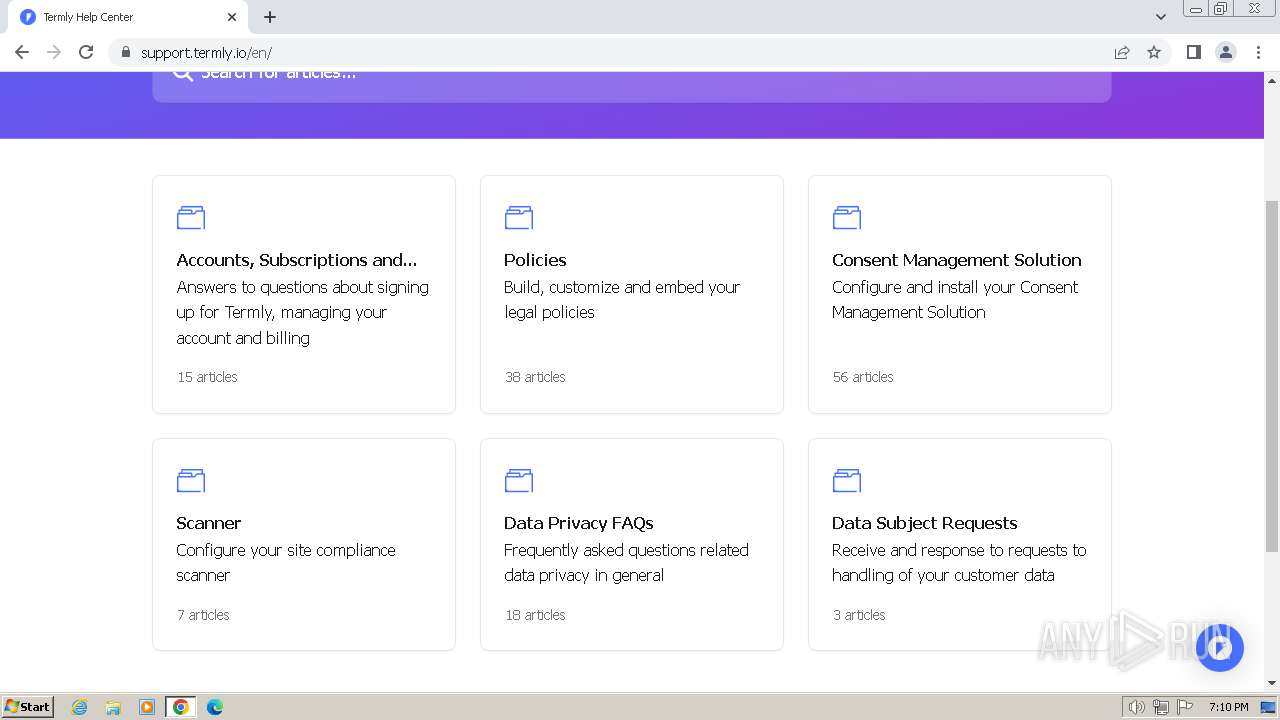Open File Explorer from the taskbar

tap(113, 707)
